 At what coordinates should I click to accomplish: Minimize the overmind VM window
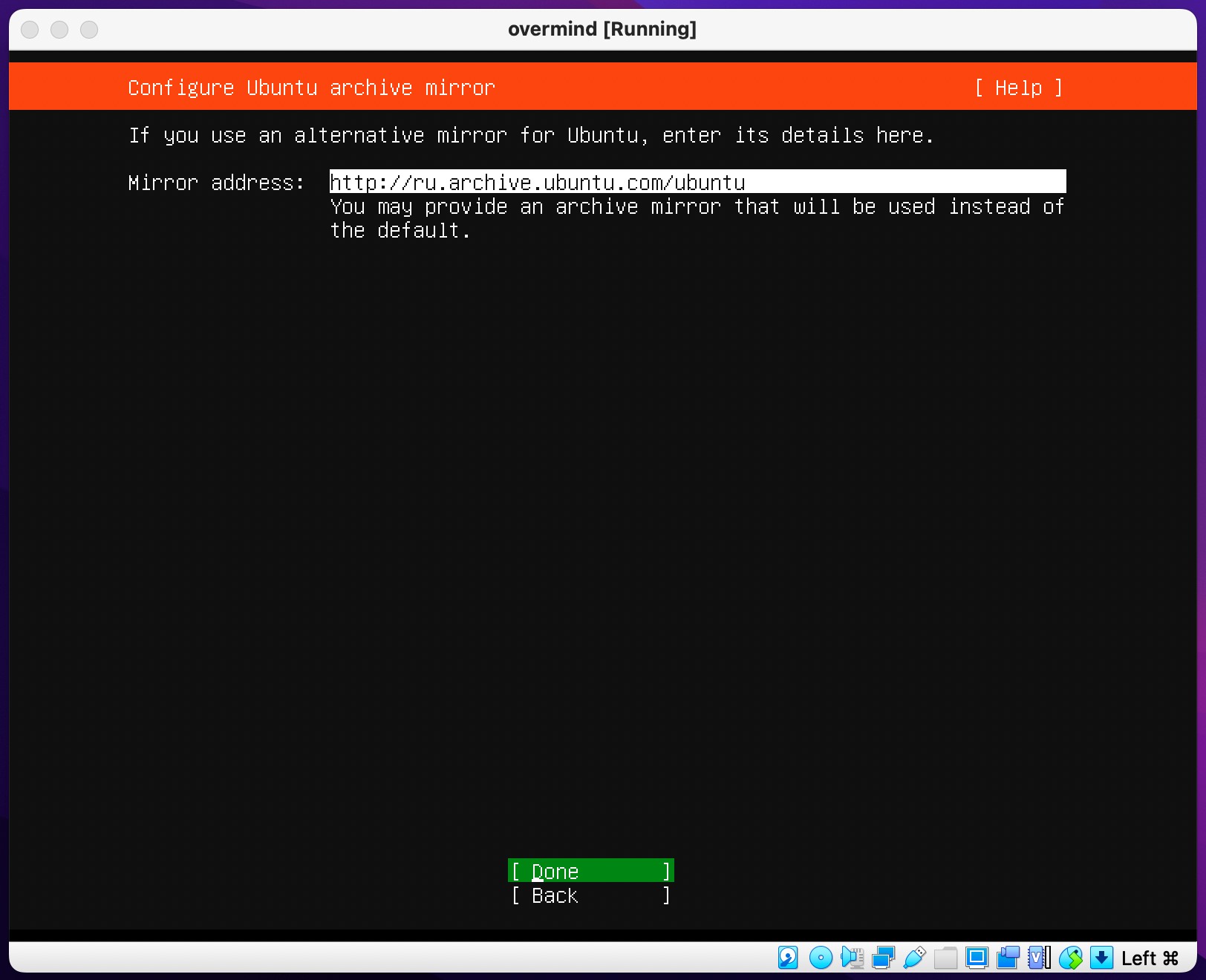tap(59, 30)
